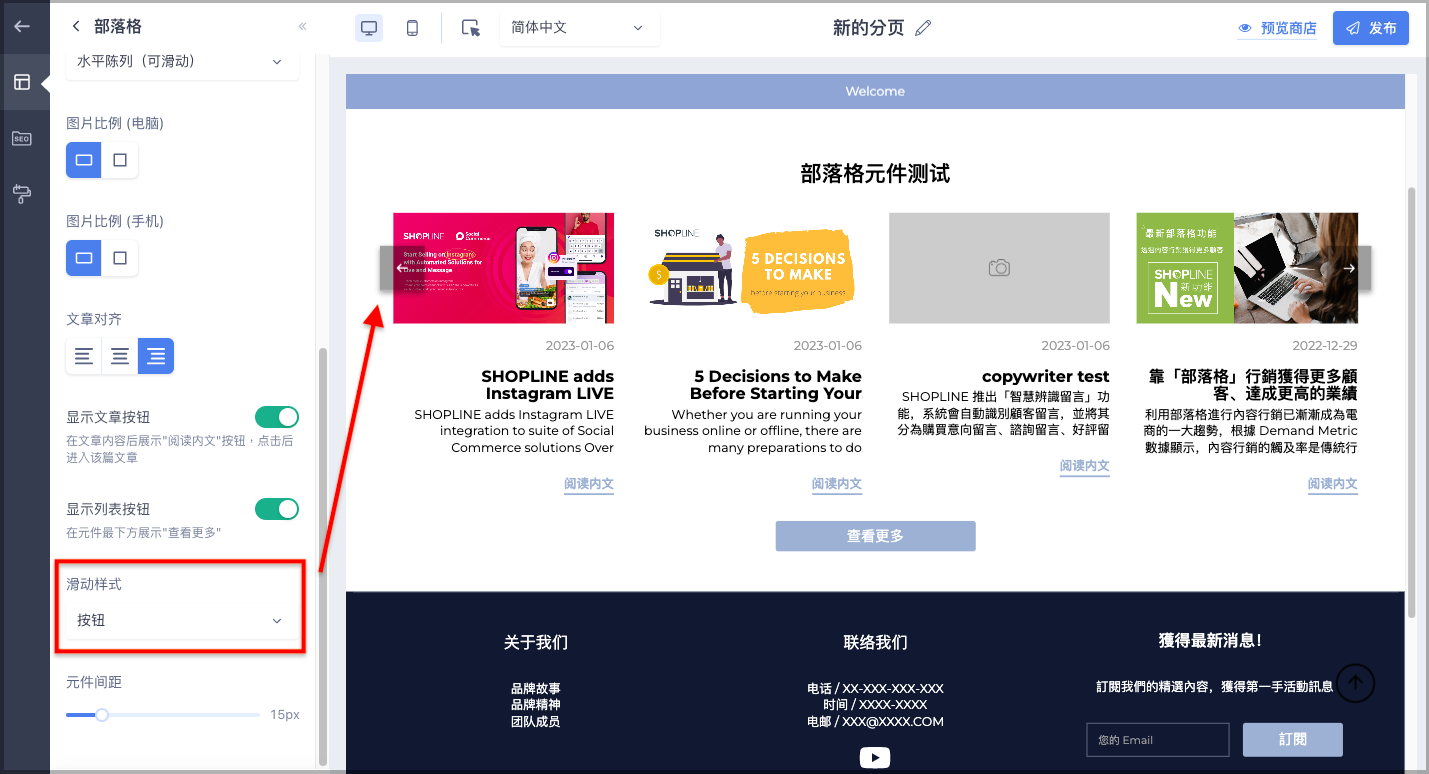Click the 品牌故事 footer link
The height and width of the screenshot is (774, 1429).
[x=536, y=689]
